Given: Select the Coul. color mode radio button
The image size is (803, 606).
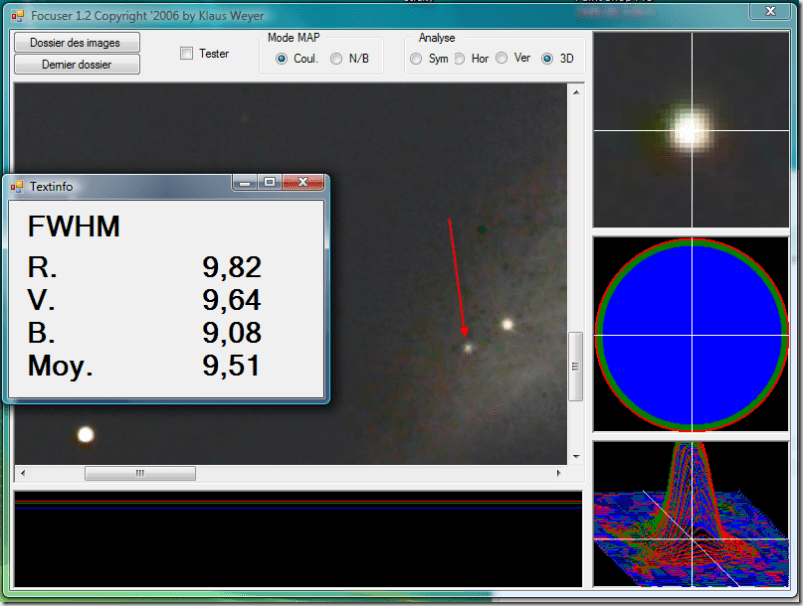Looking at the screenshot, I should pyautogui.click(x=281, y=59).
